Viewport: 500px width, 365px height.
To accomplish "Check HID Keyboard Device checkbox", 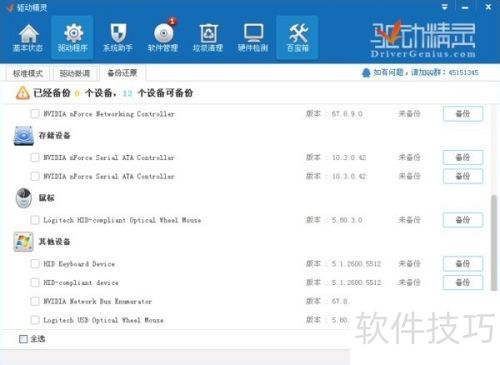I will coord(35,264).
